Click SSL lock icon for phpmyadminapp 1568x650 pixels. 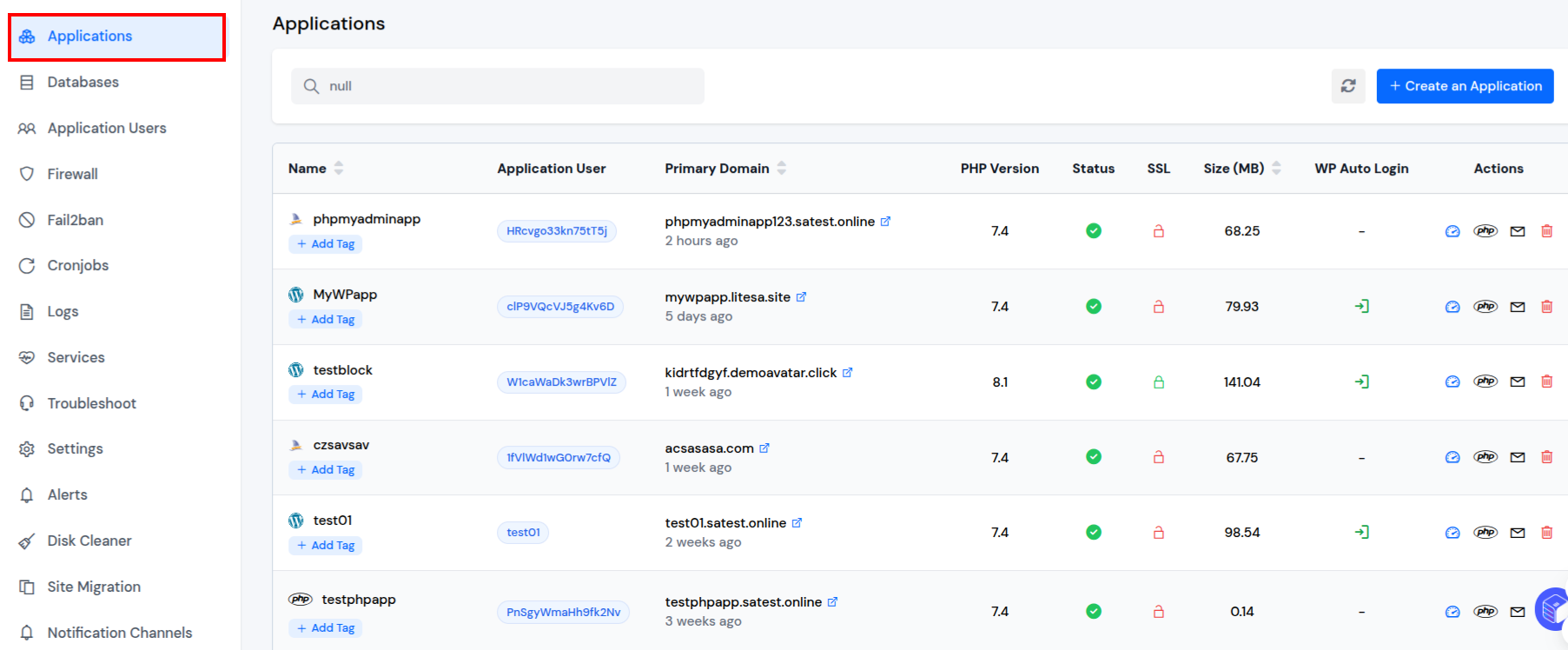(x=1158, y=231)
